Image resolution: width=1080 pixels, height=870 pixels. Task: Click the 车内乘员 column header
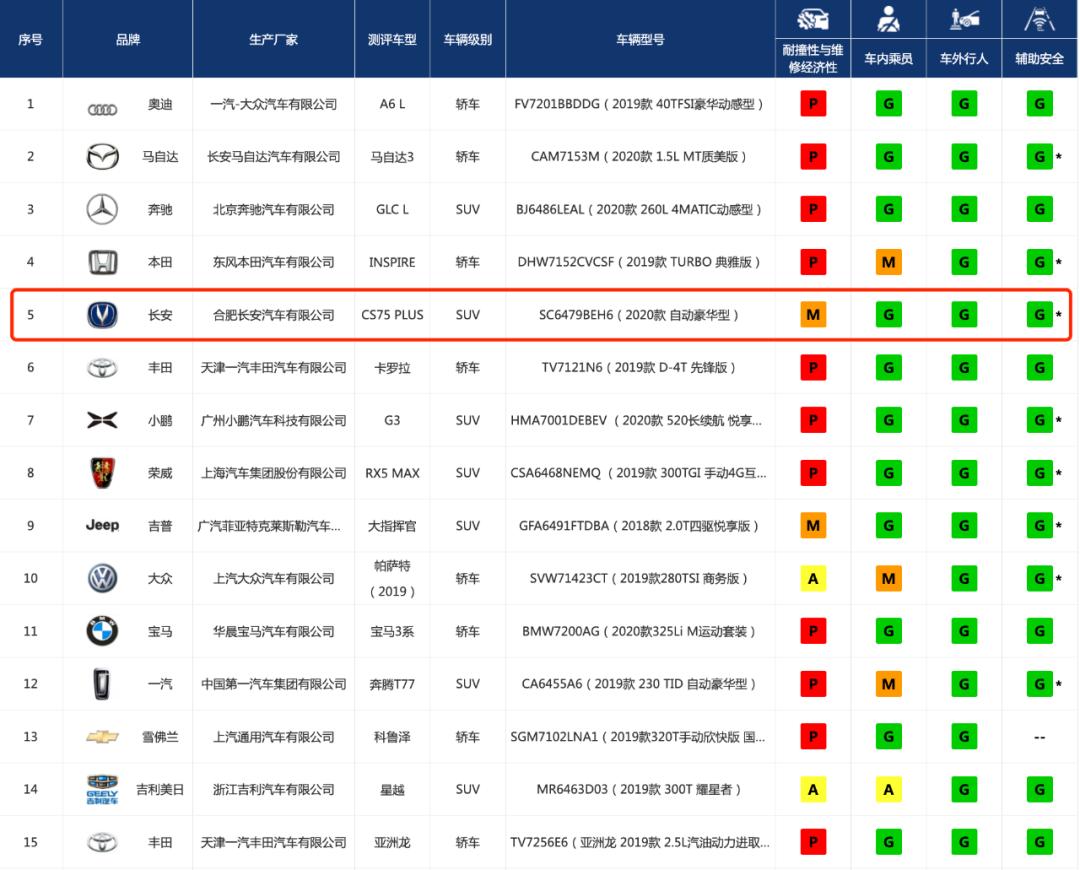tap(888, 58)
